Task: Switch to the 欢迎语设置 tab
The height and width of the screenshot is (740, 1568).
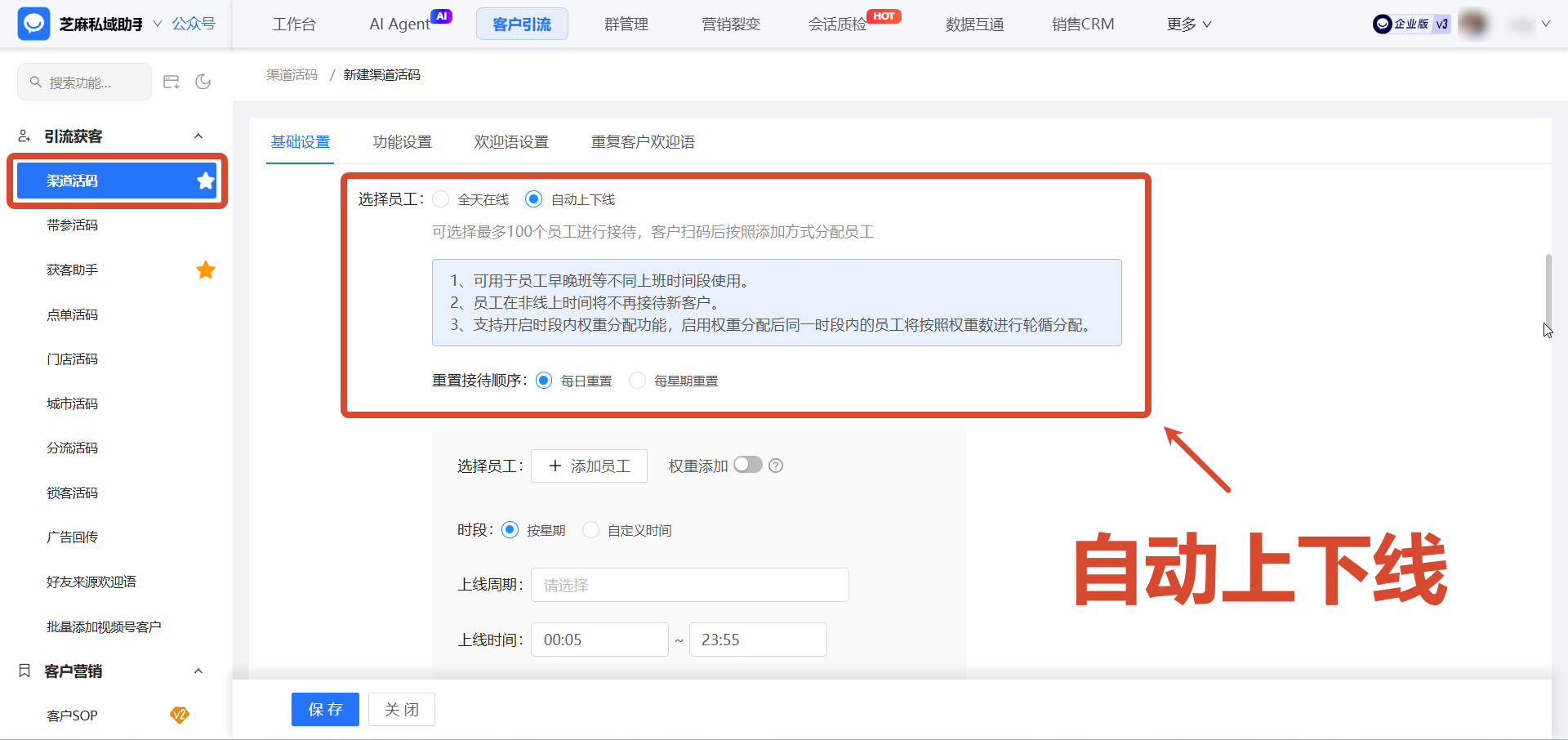Action: (x=512, y=142)
